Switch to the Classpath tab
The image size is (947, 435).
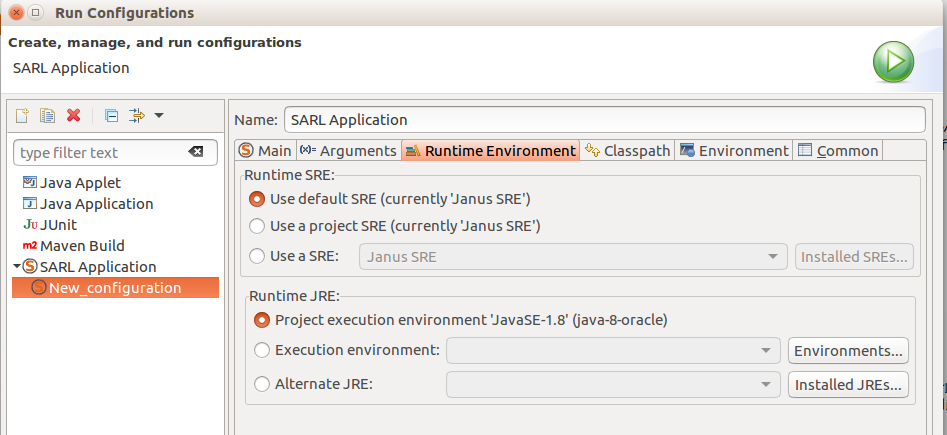[628, 150]
